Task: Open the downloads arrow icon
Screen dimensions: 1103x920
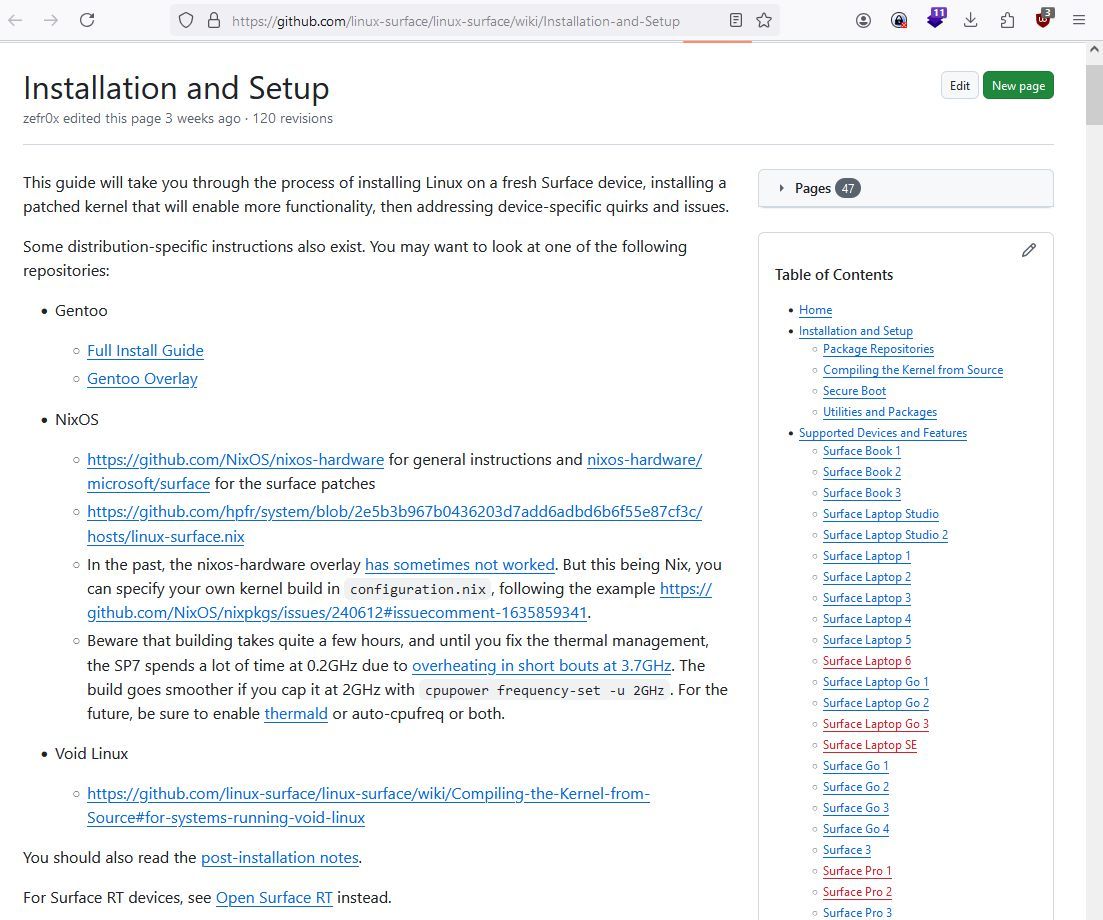Action: tap(971, 20)
